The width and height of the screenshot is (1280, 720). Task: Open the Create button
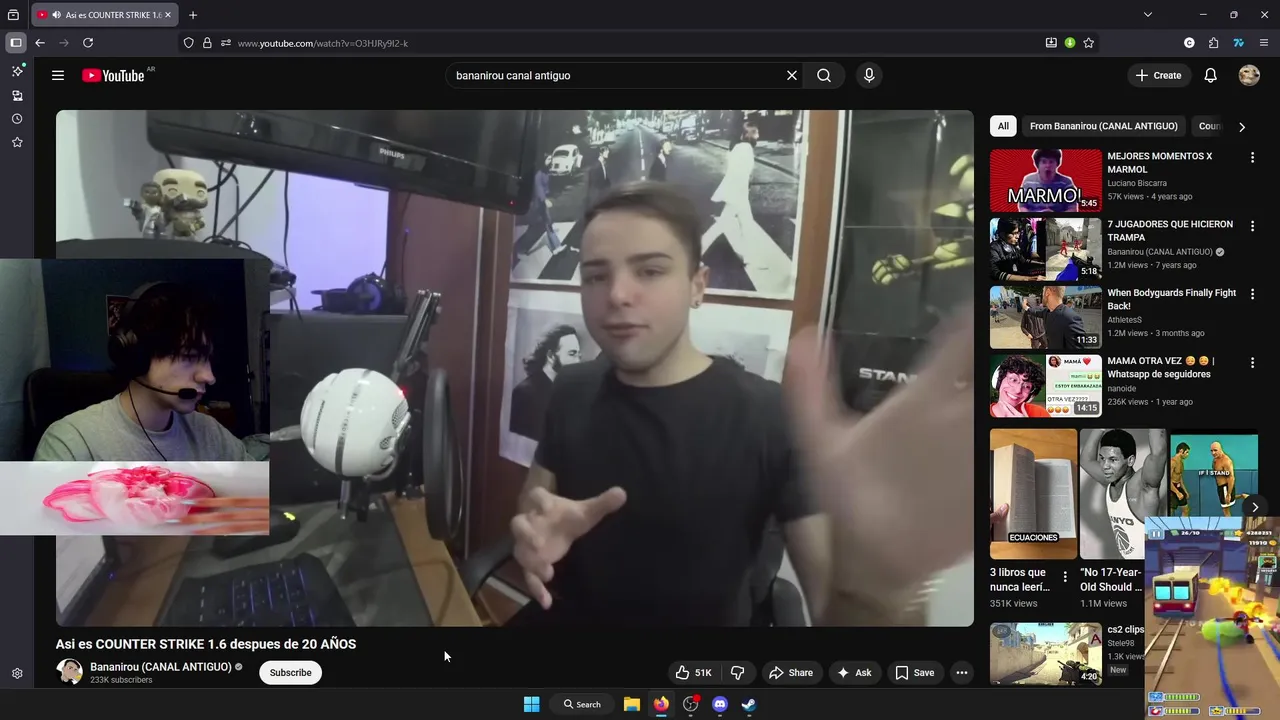pyautogui.click(x=1158, y=75)
